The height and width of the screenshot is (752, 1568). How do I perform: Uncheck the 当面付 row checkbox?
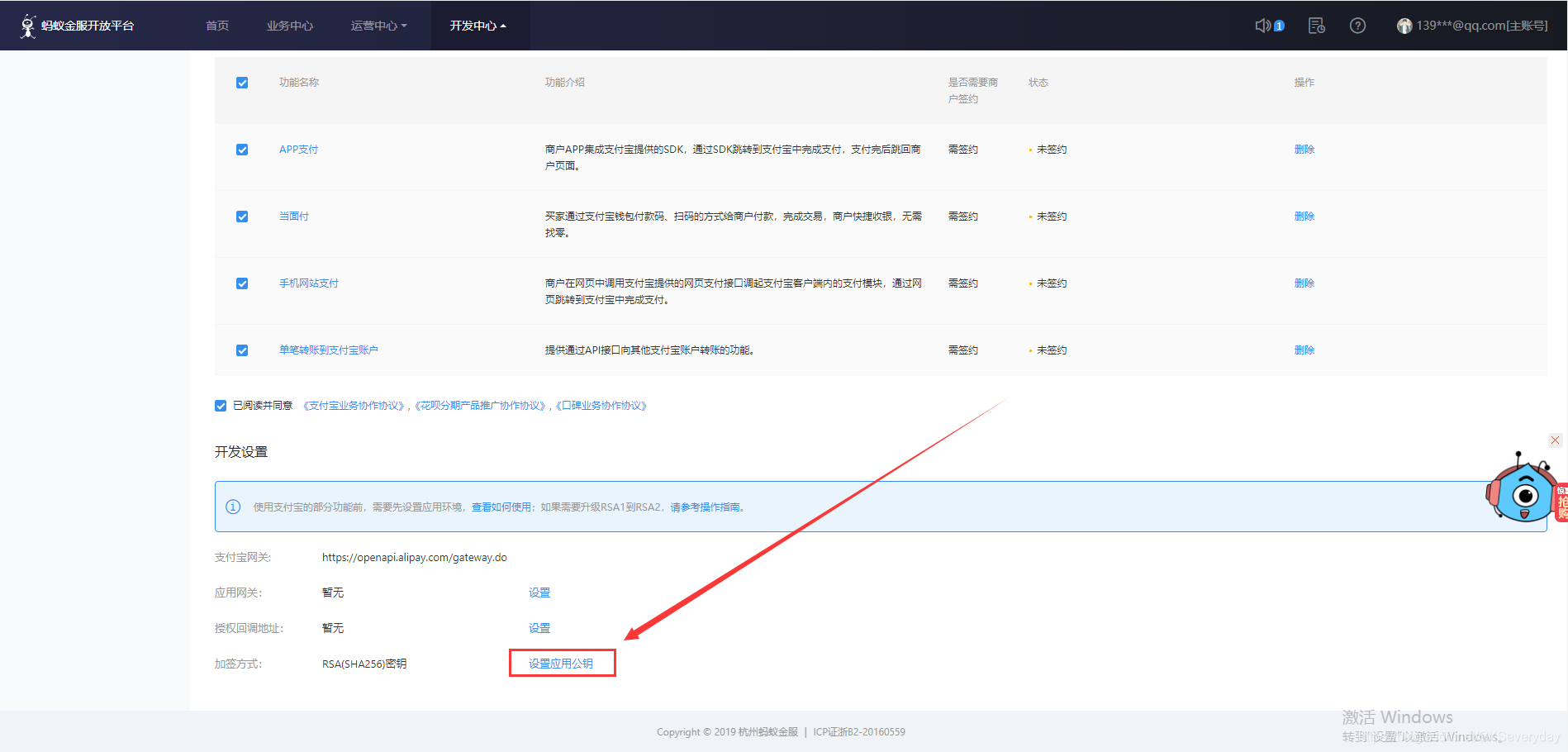(x=242, y=217)
